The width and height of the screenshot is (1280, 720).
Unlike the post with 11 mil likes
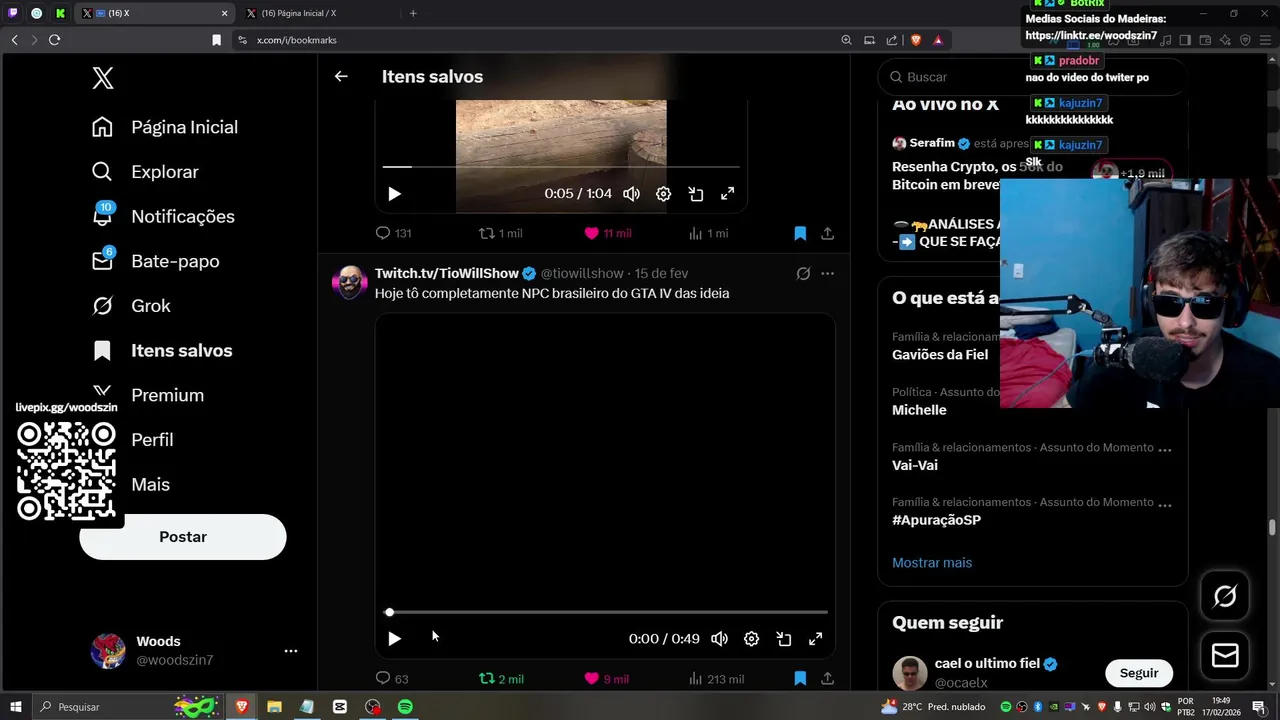click(607, 233)
